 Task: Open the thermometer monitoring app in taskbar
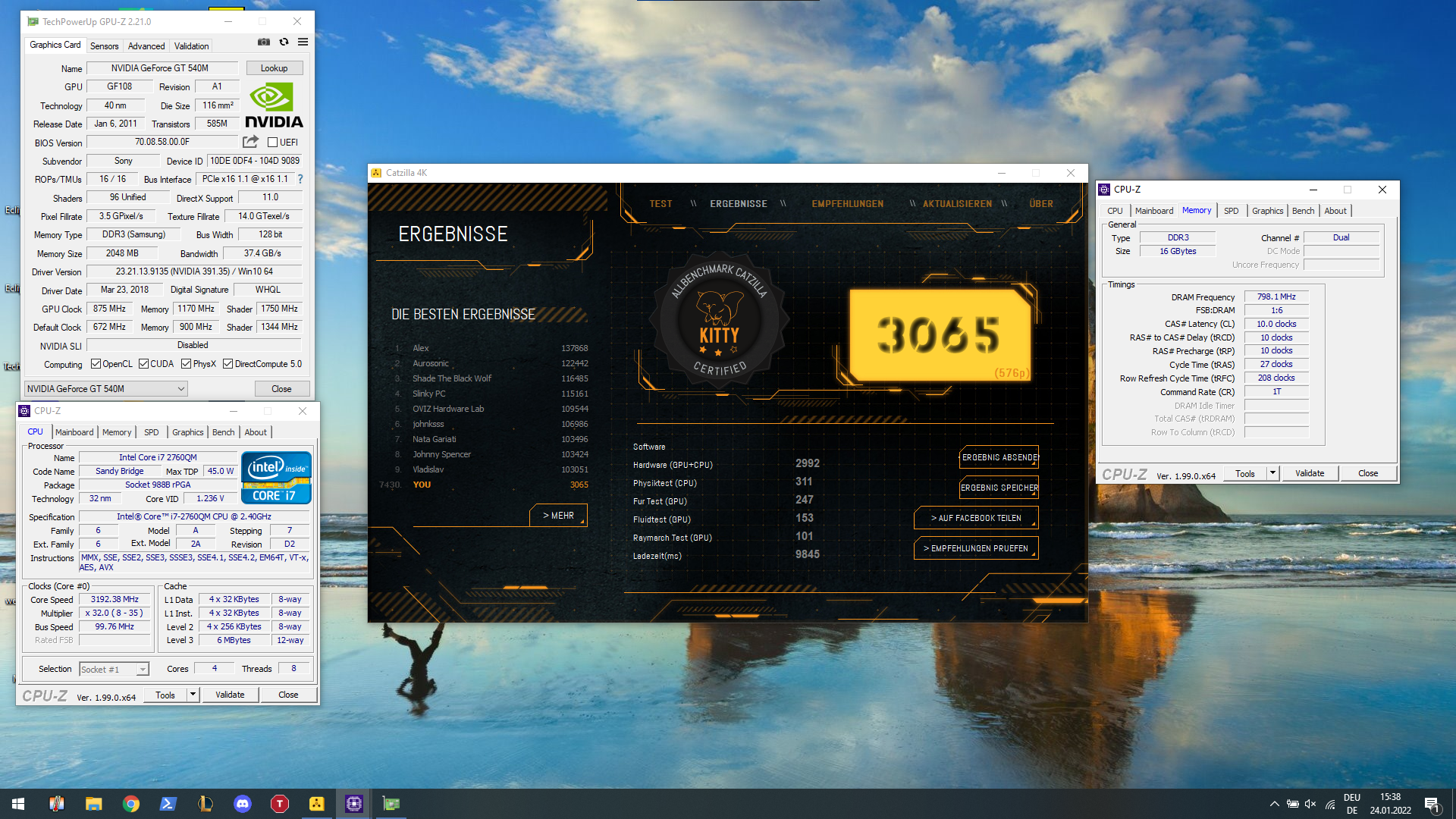(56, 804)
